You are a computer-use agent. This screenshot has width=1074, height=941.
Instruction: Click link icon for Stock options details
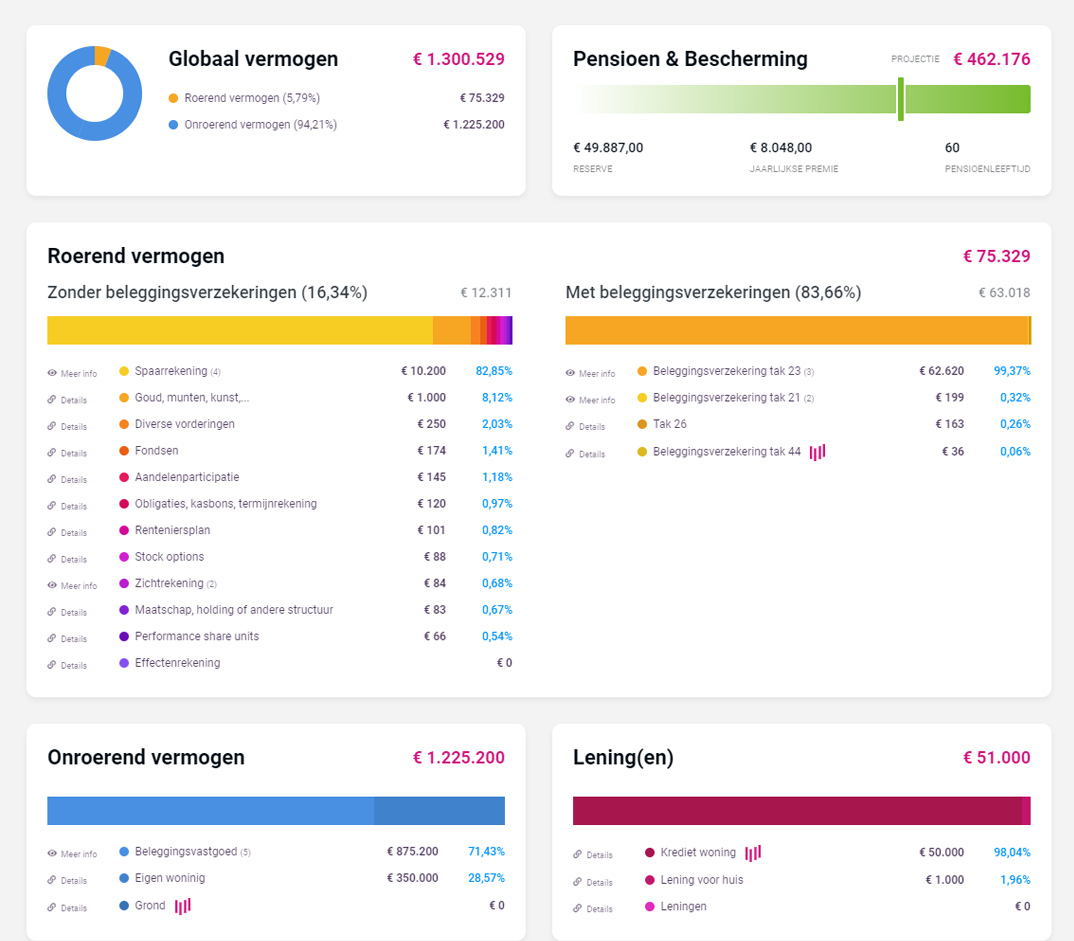coord(52,559)
